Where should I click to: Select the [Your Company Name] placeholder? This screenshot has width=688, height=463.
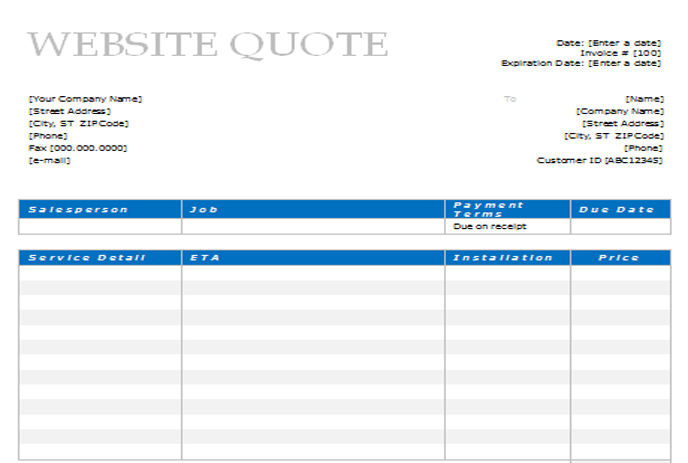(x=85, y=99)
